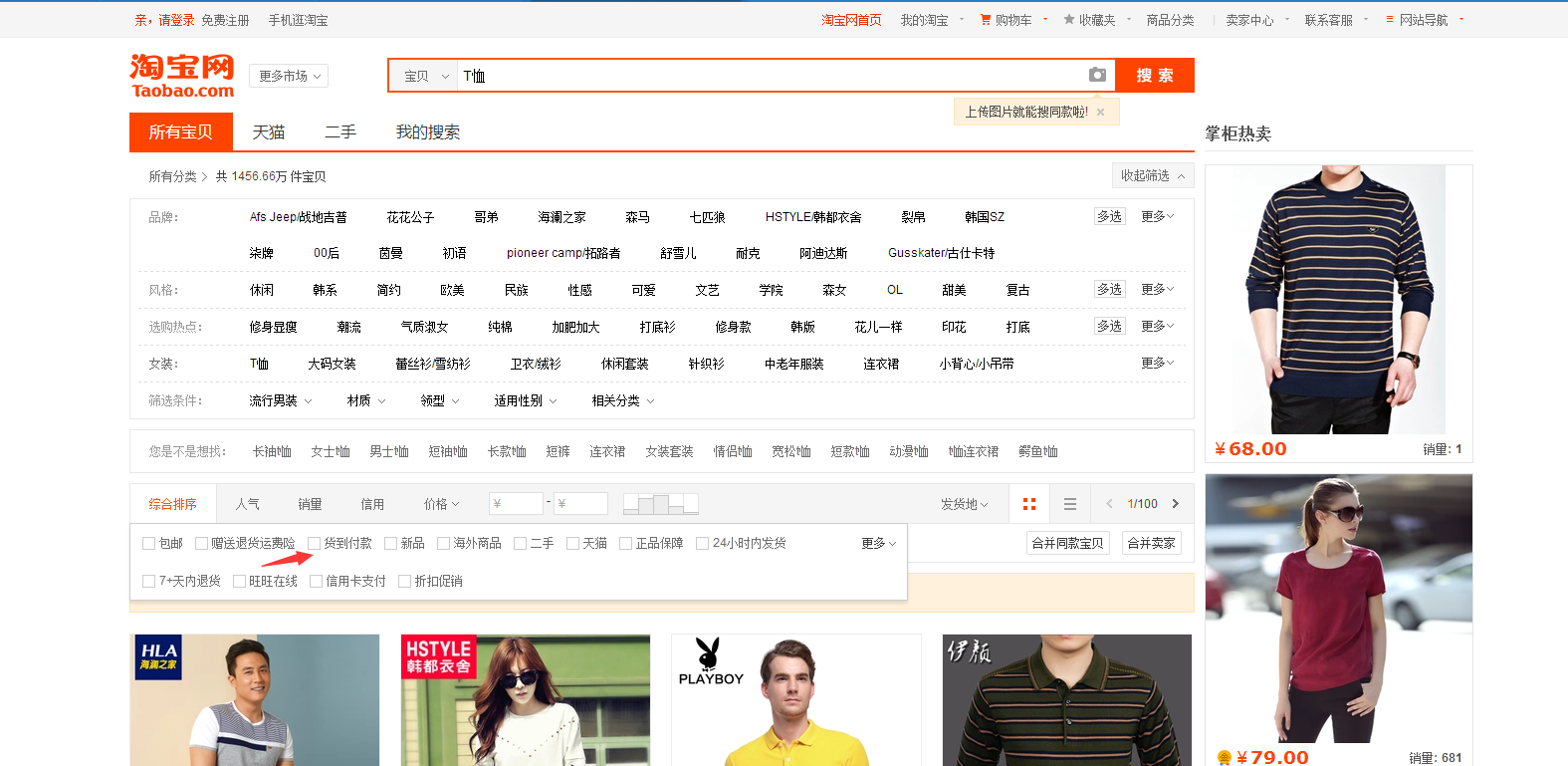The height and width of the screenshot is (766, 1568).
Task: Collapse filters with 收起筛选
Action: [x=1153, y=175]
